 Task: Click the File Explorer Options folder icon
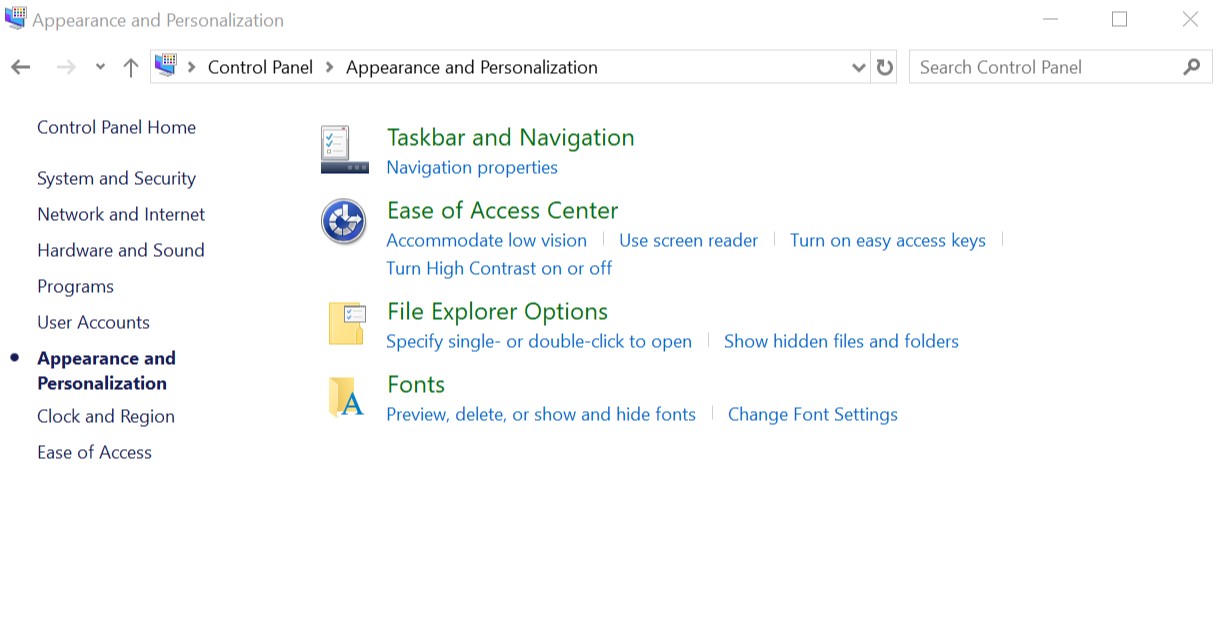[346, 323]
